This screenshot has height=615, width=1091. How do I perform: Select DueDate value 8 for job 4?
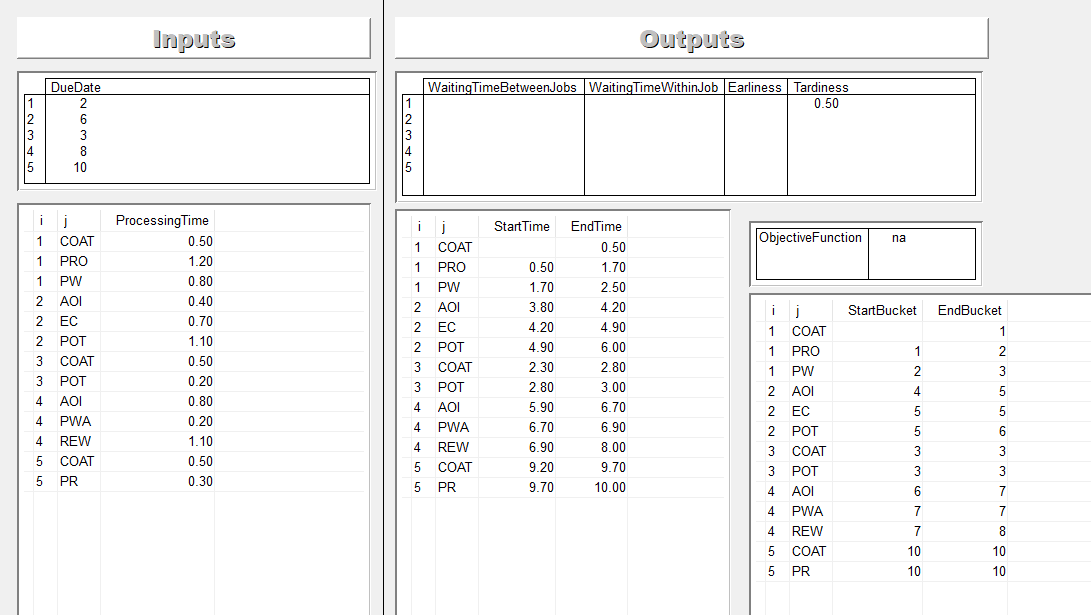click(83, 152)
